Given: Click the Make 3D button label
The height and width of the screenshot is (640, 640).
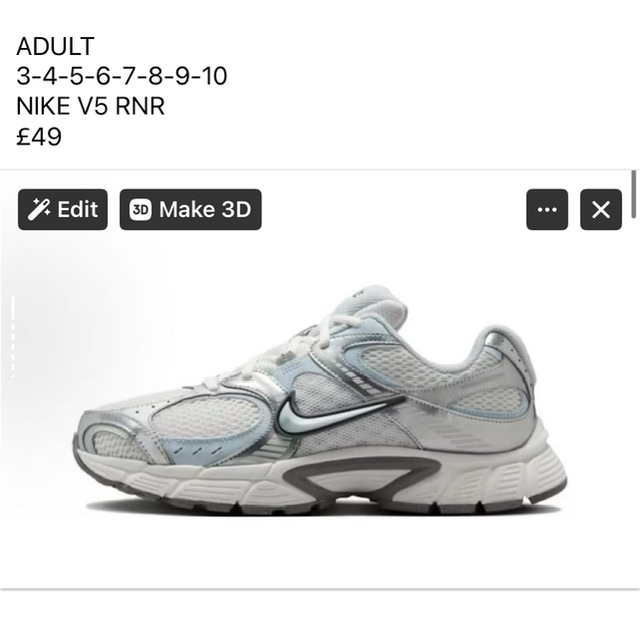Looking at the screenshot, I should pyautogui.click(x=205, y=209).
